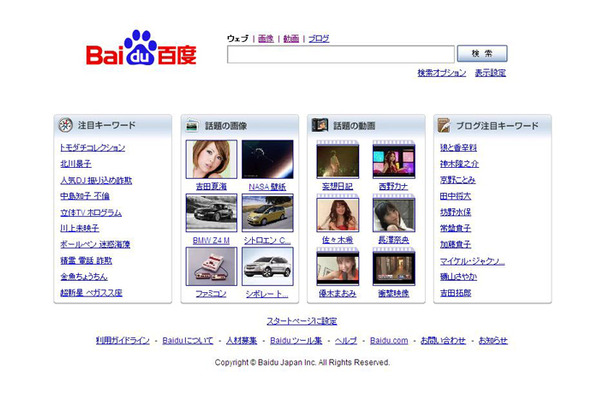Play the 妄想日記 video thumbnail
The height and width of the screenshot is (400, 610).
point(338,160)
